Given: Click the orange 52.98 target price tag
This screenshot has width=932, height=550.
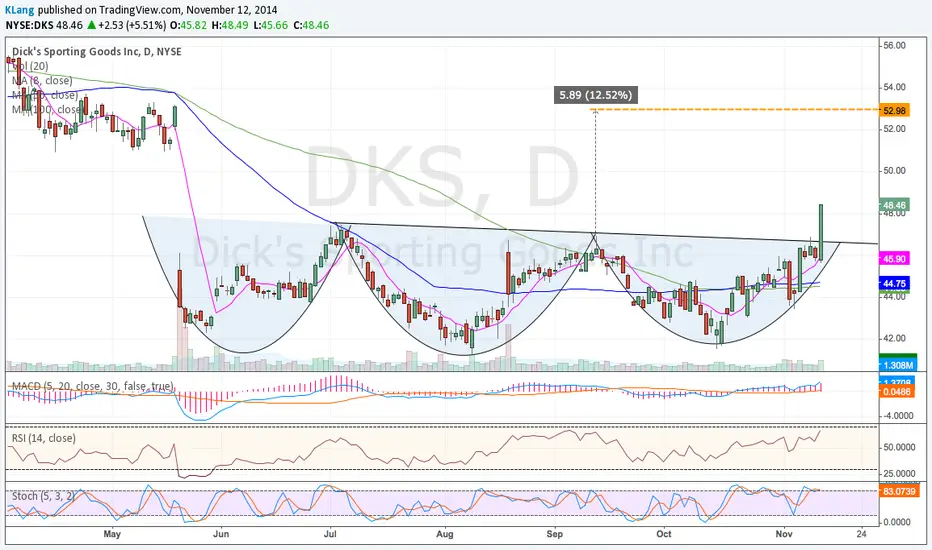Looking at the screenshot, I should click(x=895, y=111).
